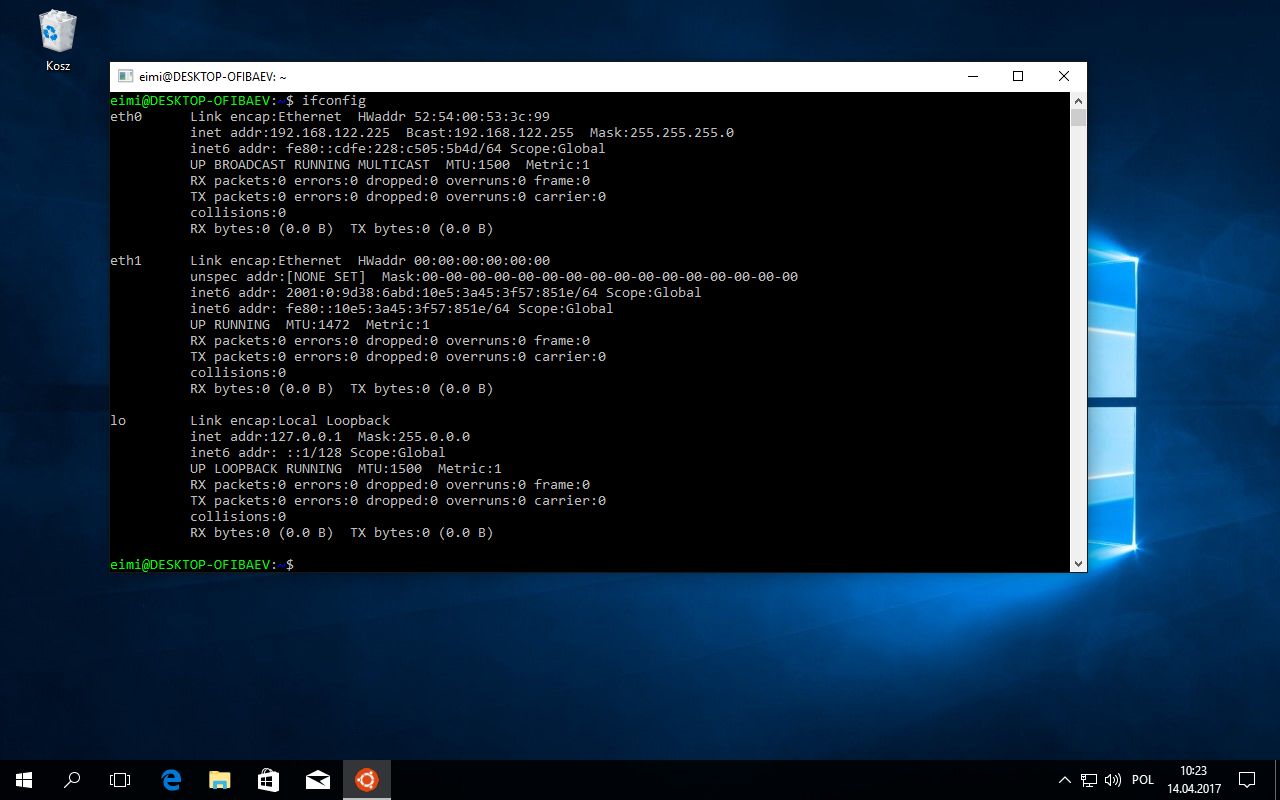Open the network status tray icon
Viewport: 1280px width, 800px height.
(1089, 780)
